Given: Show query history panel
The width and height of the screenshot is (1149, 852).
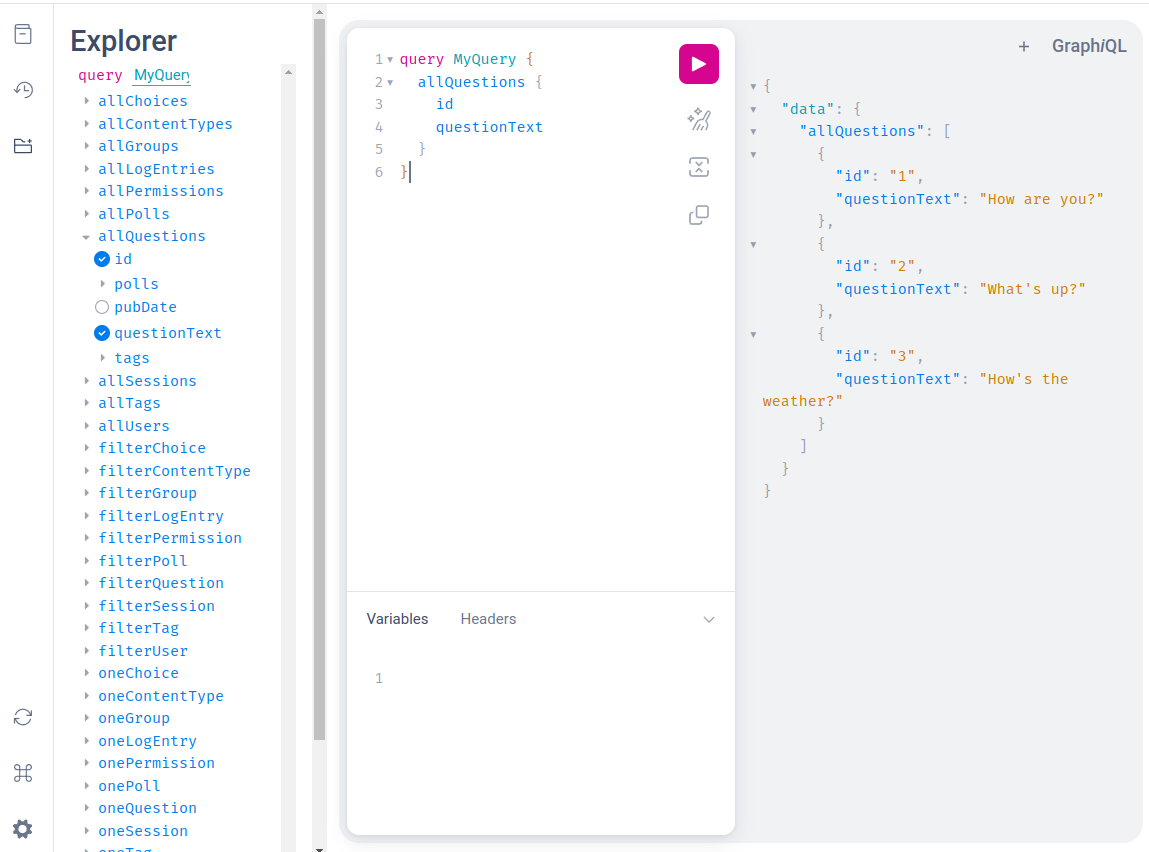Looking at the screenshot, I should 23,89.
